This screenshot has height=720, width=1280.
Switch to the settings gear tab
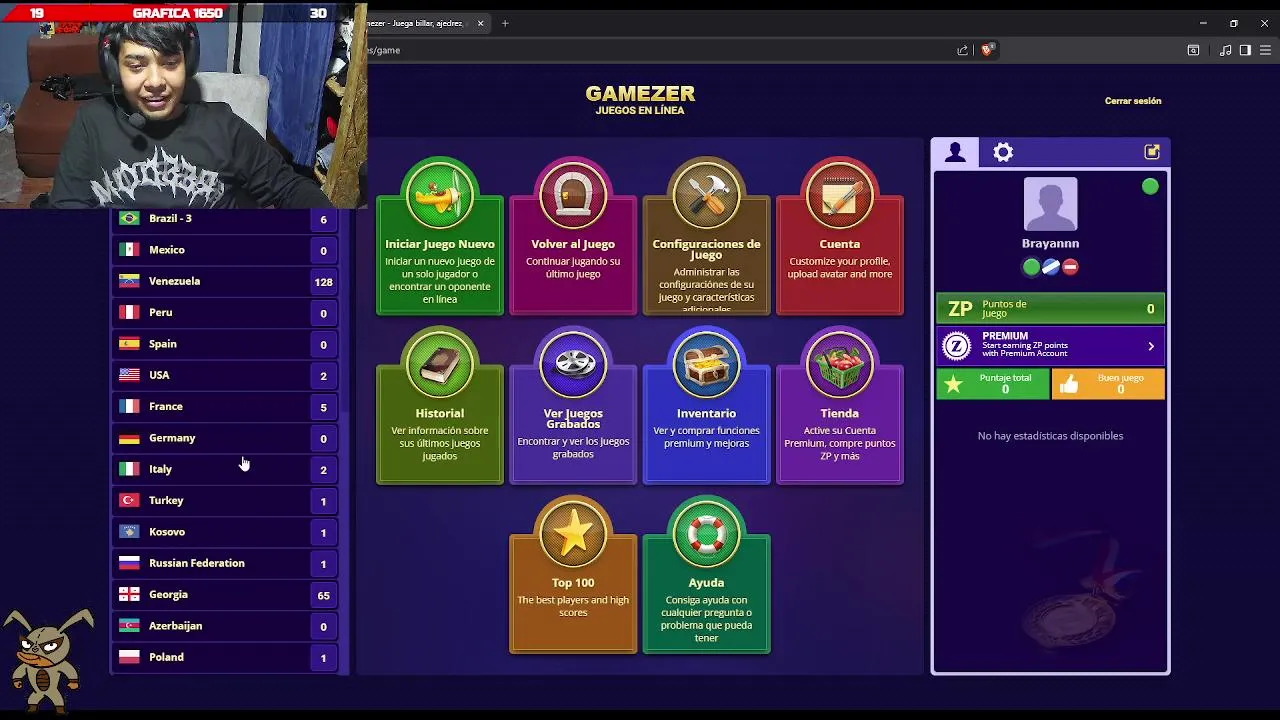click(x=1003, y=152)
